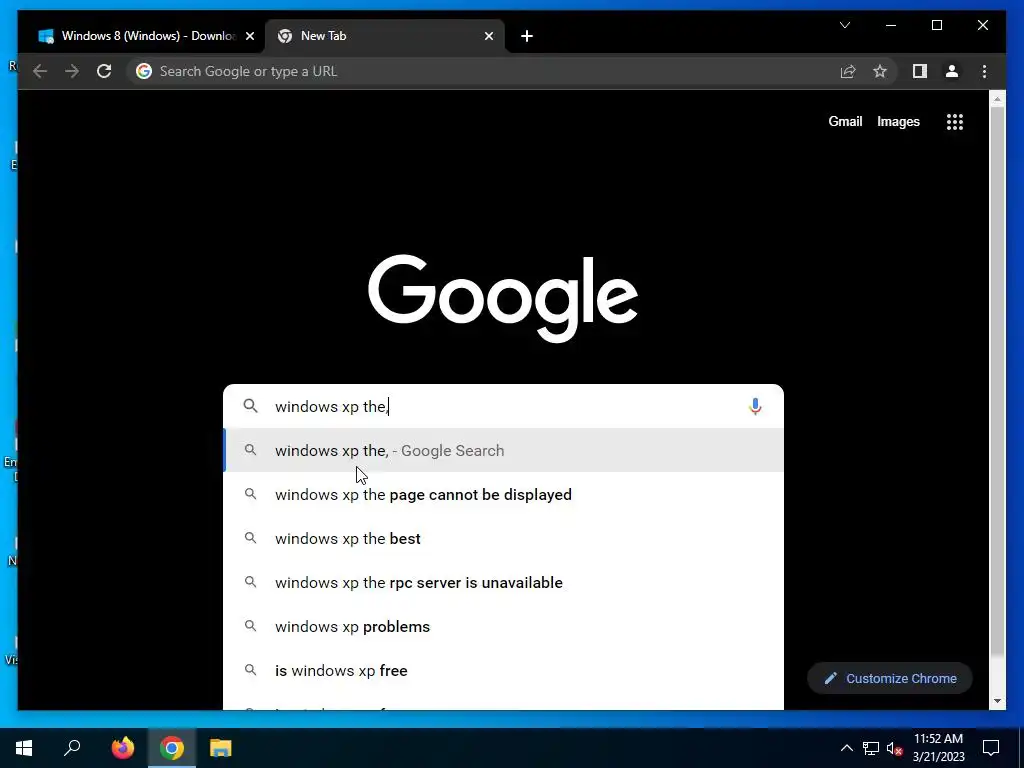The height and width of the screenshot is (768, 1024).
Task: Open the Gmail link
Action: coord(845,121)
